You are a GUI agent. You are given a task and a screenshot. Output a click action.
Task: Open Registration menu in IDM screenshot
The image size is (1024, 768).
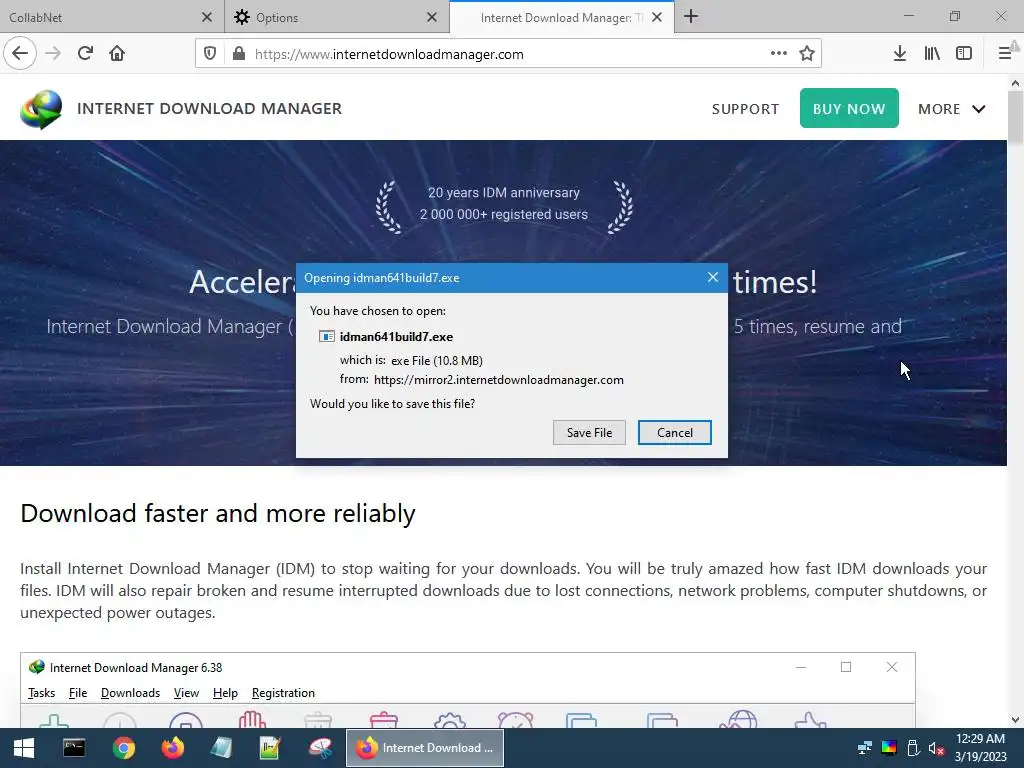pyautogui.click(x=283, y=693)
